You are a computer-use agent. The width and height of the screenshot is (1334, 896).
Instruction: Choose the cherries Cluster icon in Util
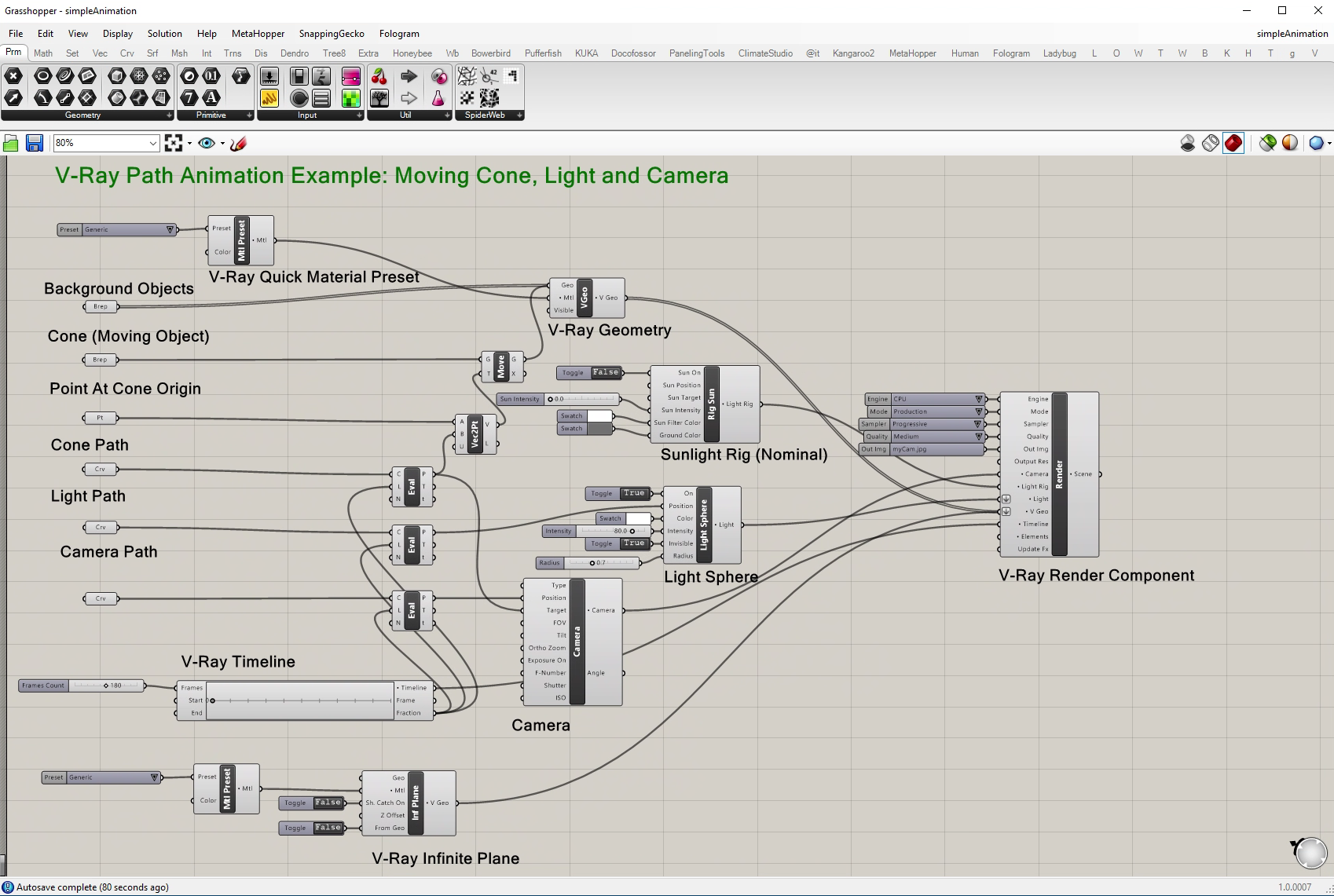tap(379, 76)
